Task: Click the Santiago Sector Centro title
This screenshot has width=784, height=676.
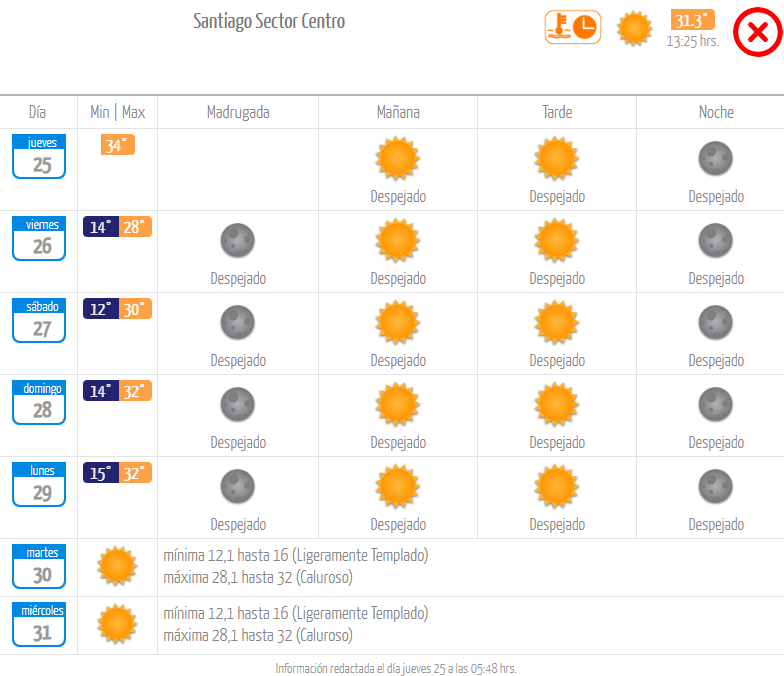Action: coord(269,21)
